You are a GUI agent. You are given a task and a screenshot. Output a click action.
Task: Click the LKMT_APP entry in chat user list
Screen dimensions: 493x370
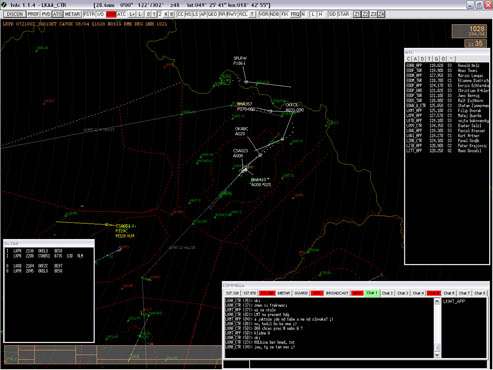click(454, 301)
